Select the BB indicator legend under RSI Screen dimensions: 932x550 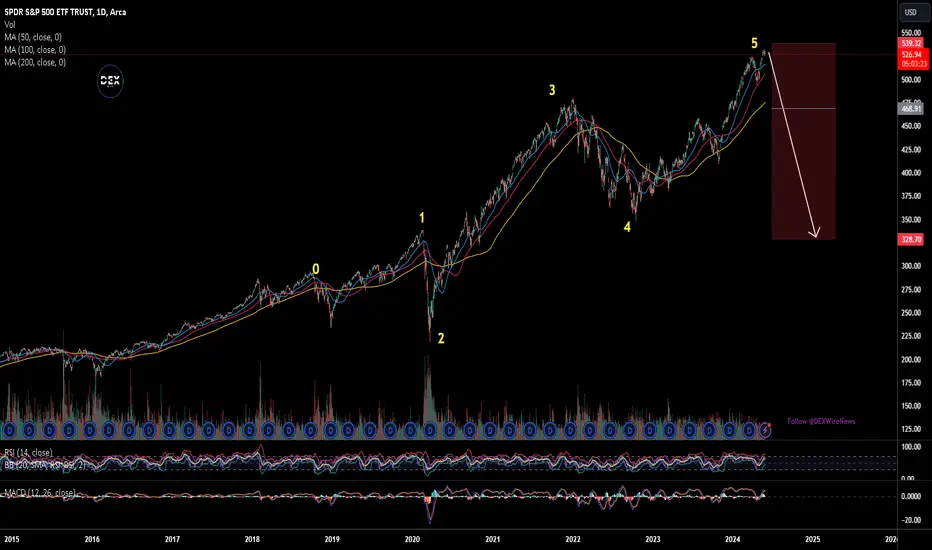click(45, 465)
